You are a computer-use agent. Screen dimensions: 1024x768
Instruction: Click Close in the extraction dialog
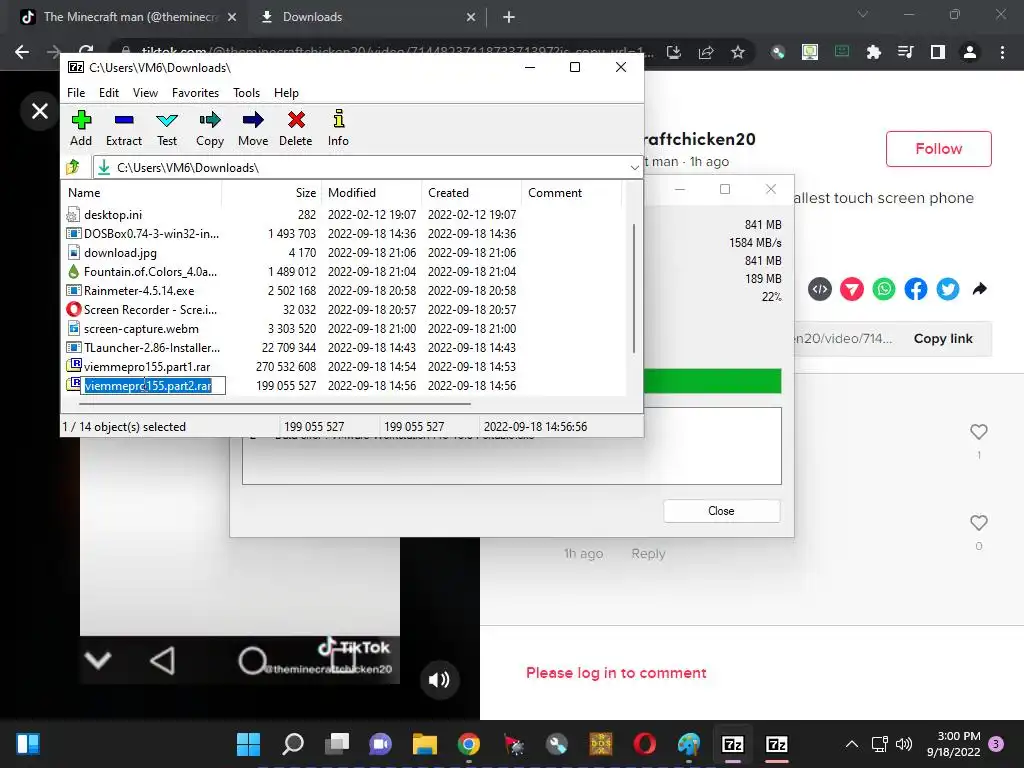coord(722,511)
